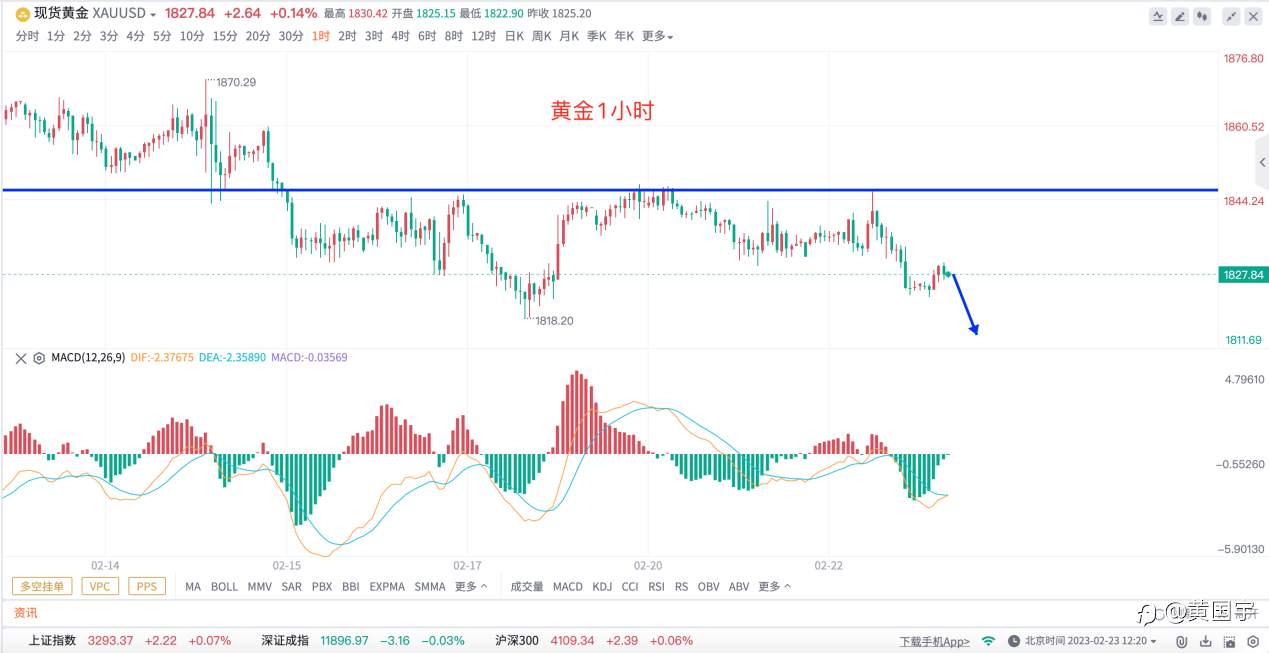Select the KDJ sub-indicator

[602, 587]
